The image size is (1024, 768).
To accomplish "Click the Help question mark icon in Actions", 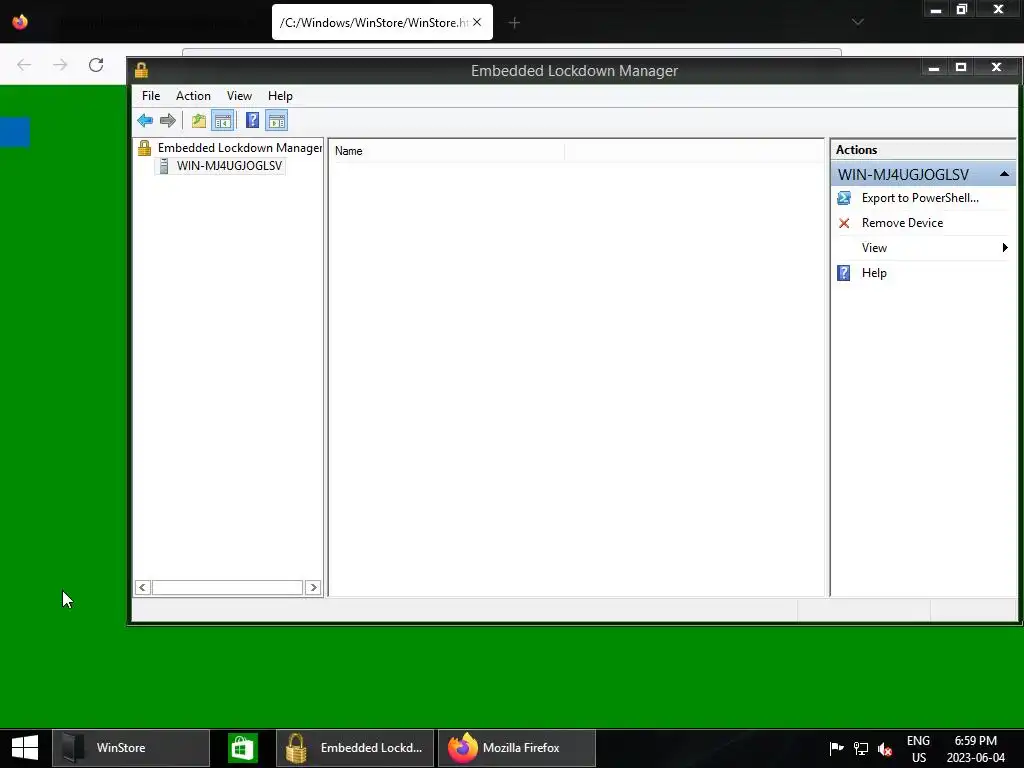I will pyautogui.click(x=844, y=273).
